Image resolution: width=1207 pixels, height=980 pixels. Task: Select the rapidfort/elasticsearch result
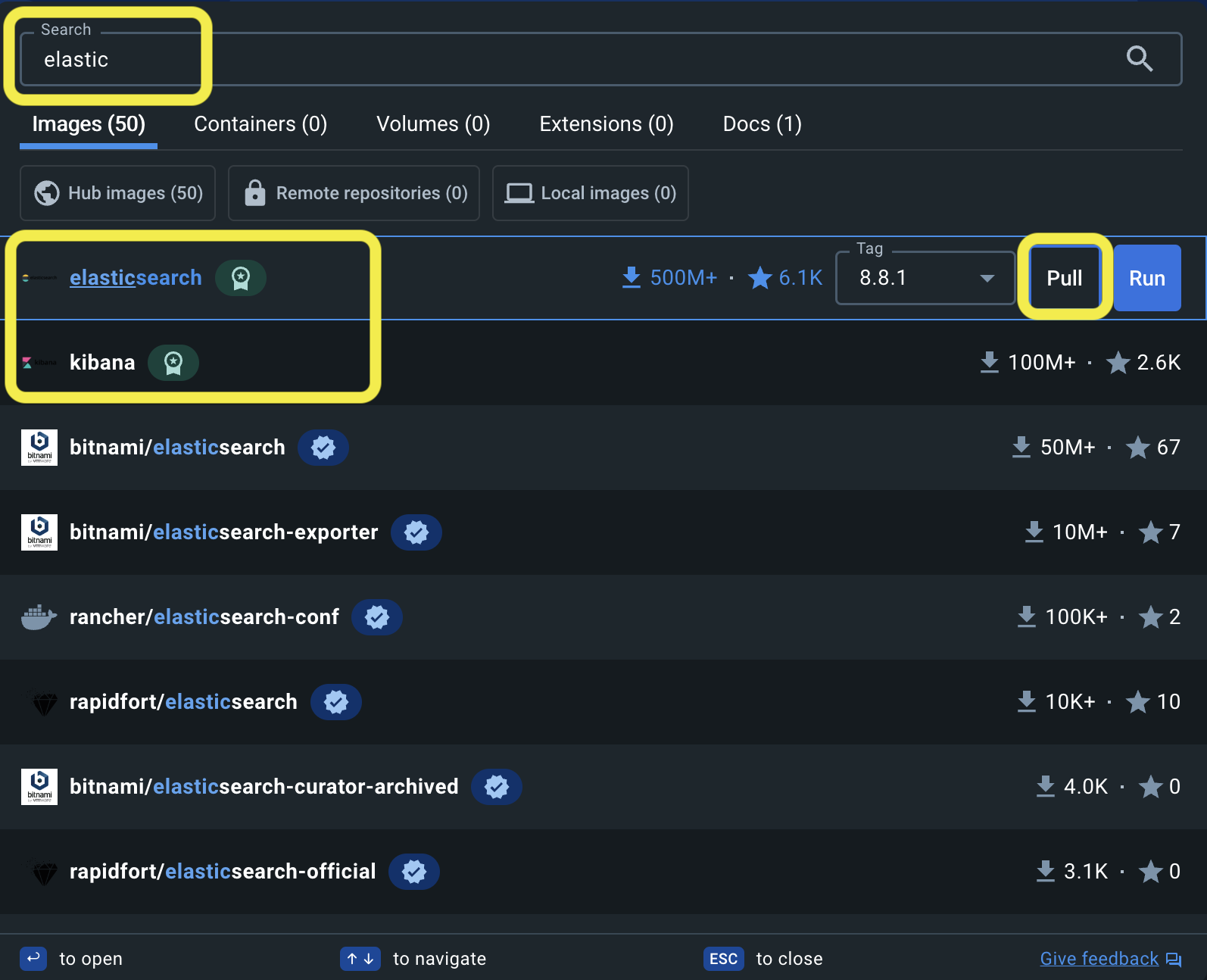point(603,702)
